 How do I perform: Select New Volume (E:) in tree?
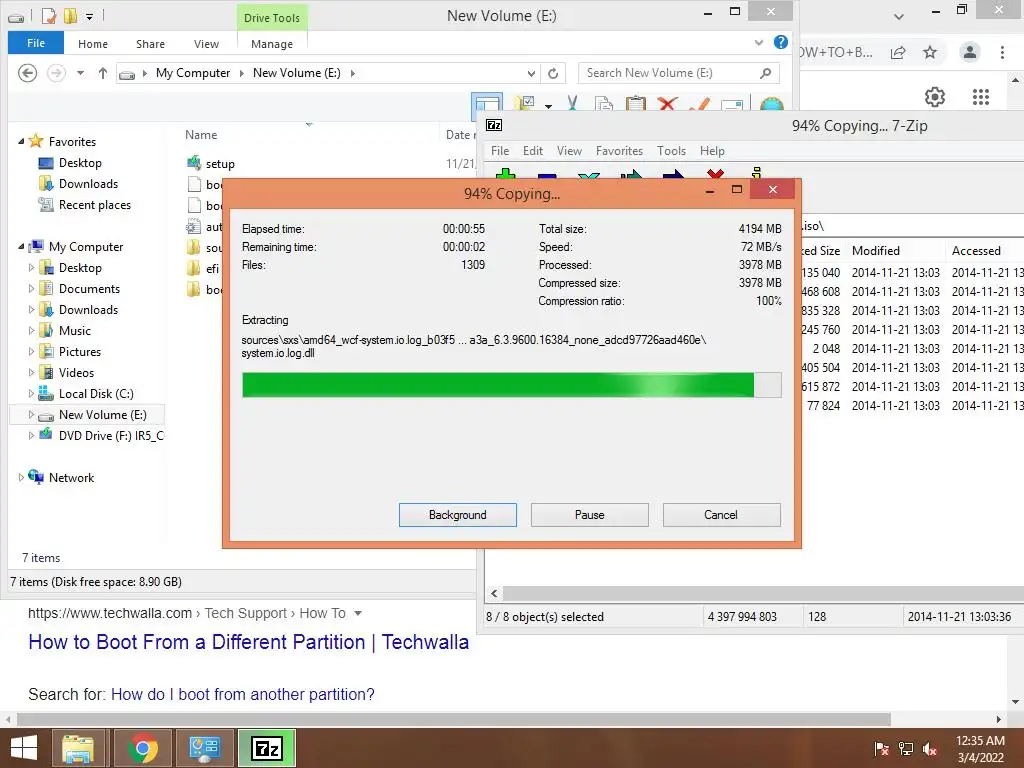pos(103,414)
